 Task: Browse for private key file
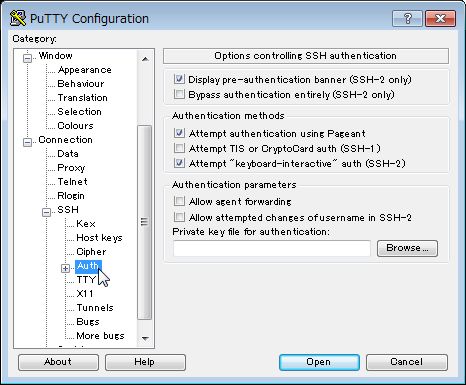(407, 248)
